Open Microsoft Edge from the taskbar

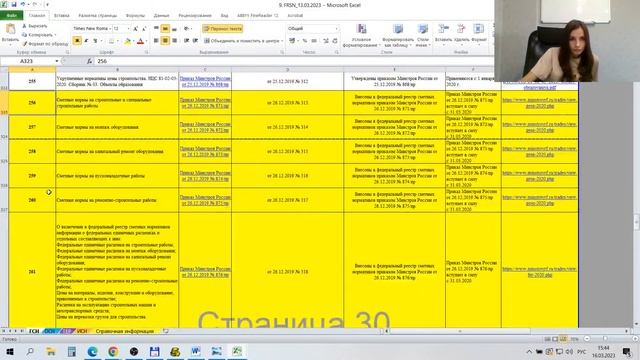click(x=92, y=351)
